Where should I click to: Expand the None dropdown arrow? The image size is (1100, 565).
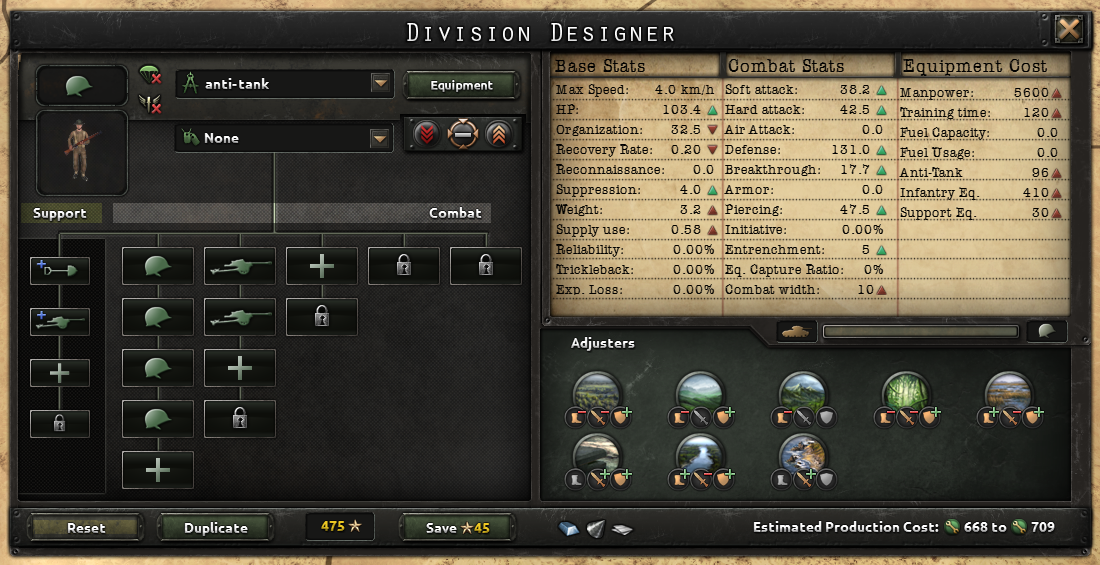[x=380, y=138]
